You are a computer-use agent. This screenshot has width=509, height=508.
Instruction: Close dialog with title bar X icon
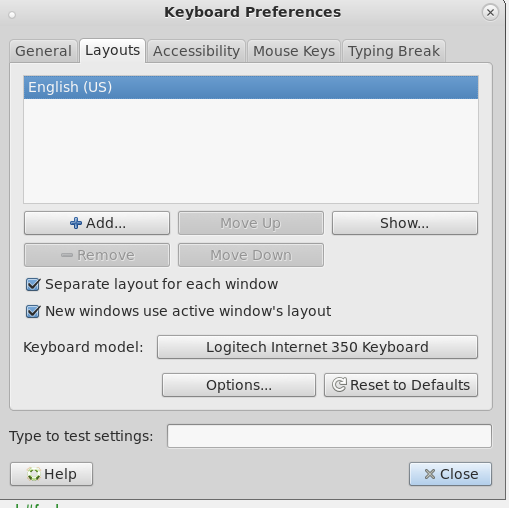pyautogui.click(x=490, y=13)
